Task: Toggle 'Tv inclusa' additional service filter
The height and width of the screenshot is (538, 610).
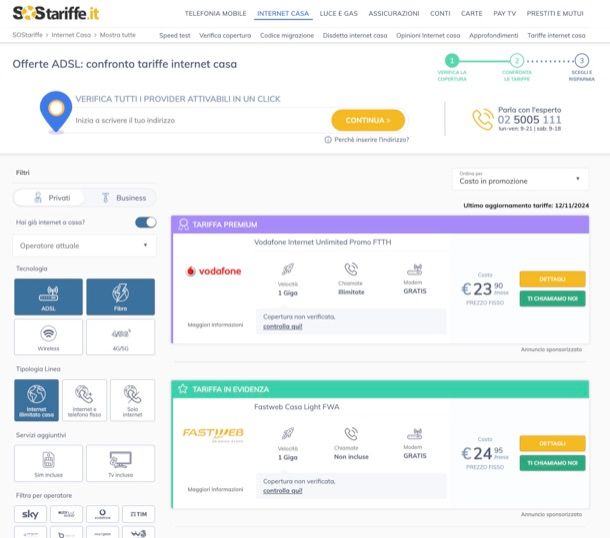Action: (121, 463)
